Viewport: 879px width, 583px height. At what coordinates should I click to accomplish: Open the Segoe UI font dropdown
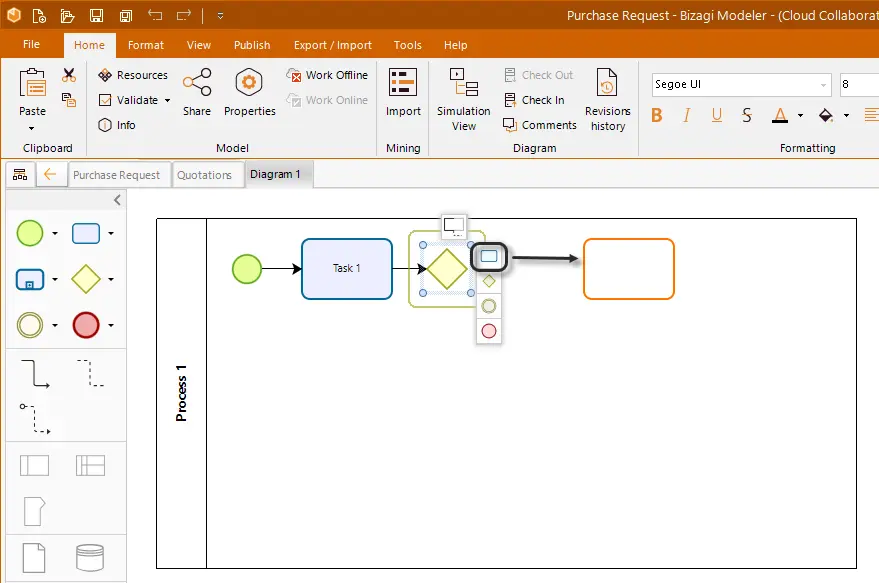click(824, 85)
